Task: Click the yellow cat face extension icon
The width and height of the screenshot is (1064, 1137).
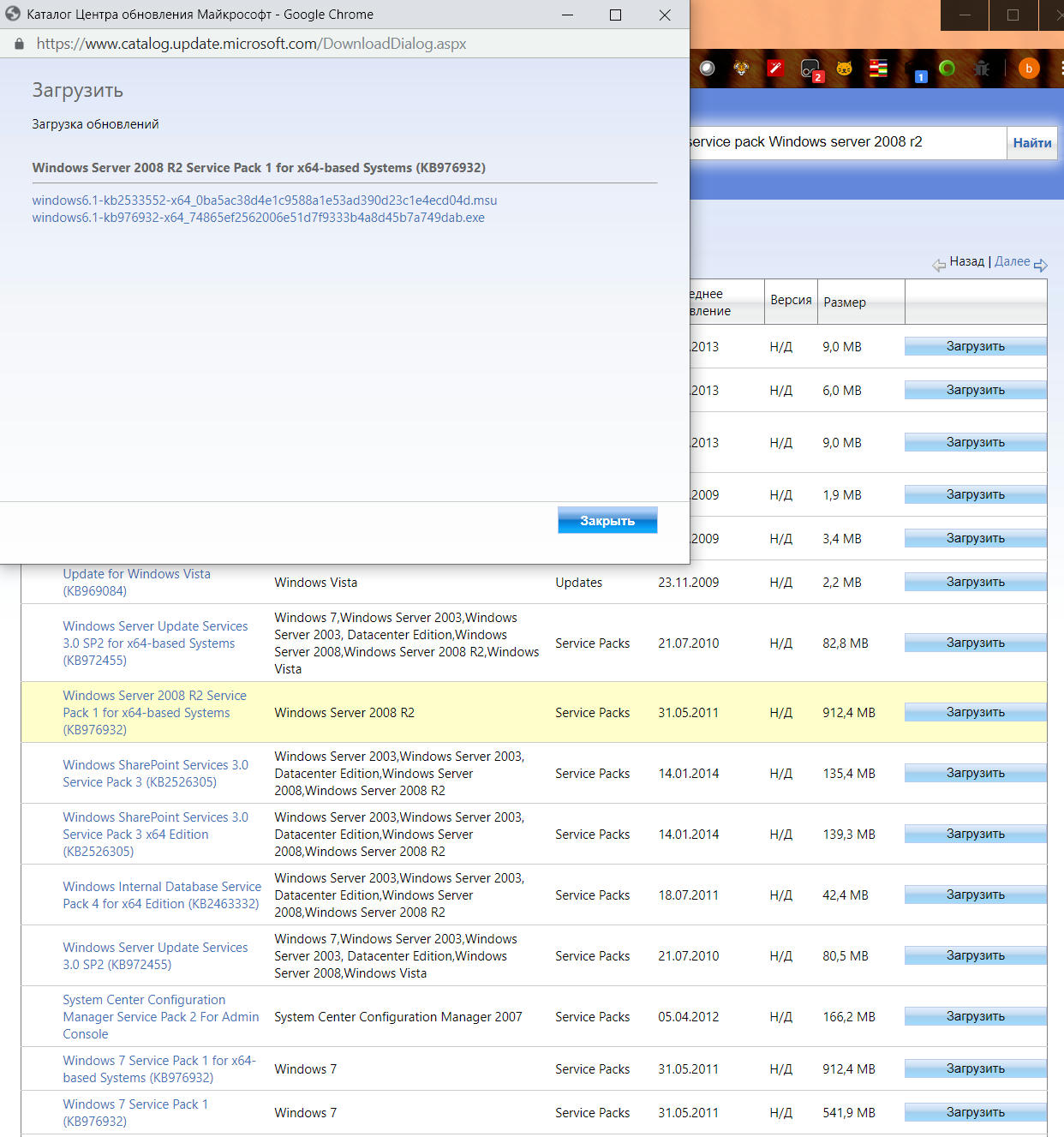Action: click(844, 69)
